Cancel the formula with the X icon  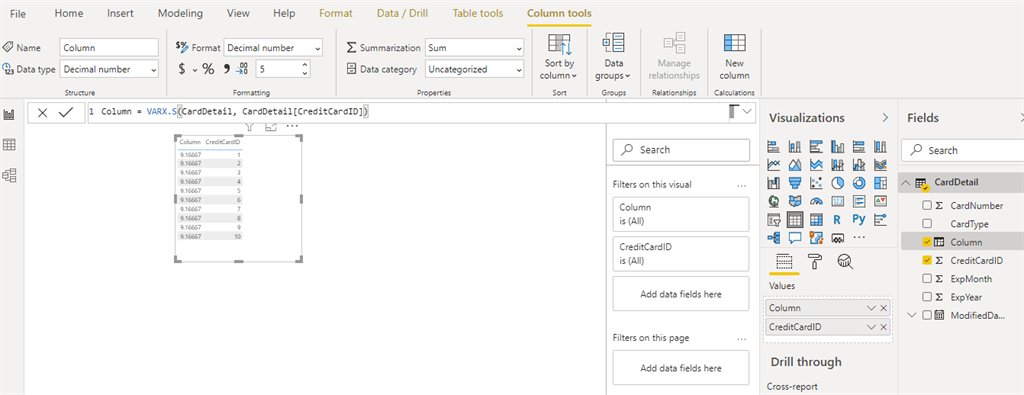[x=42, y=113]
